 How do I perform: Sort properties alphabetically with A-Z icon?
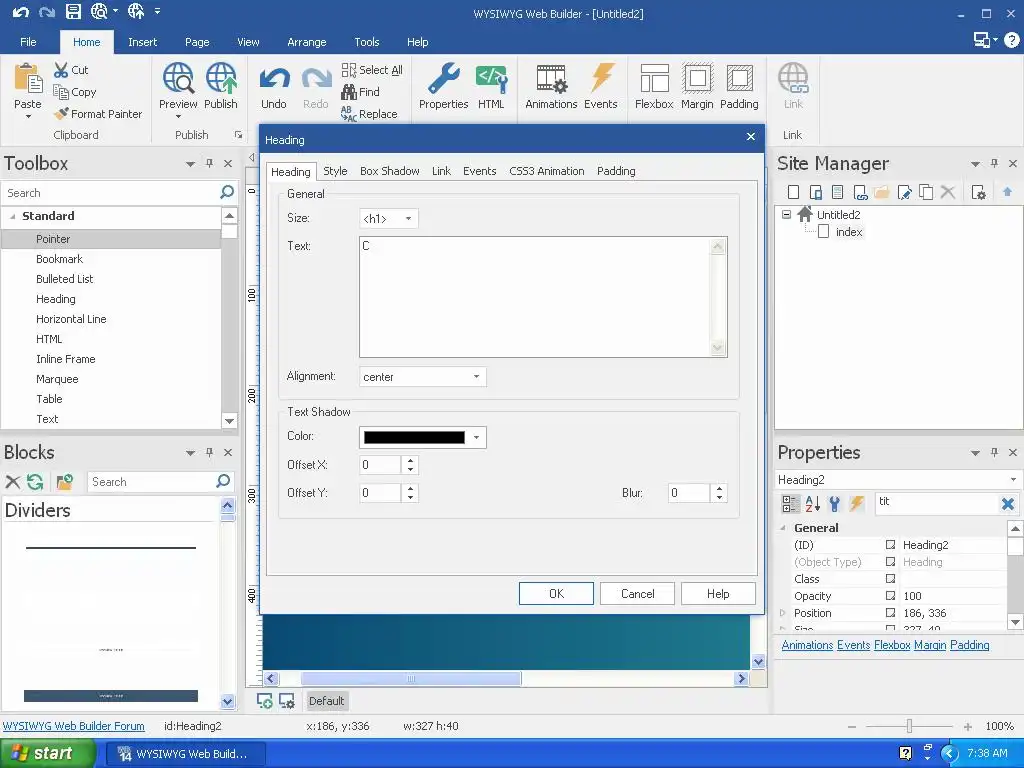(812, 504)
